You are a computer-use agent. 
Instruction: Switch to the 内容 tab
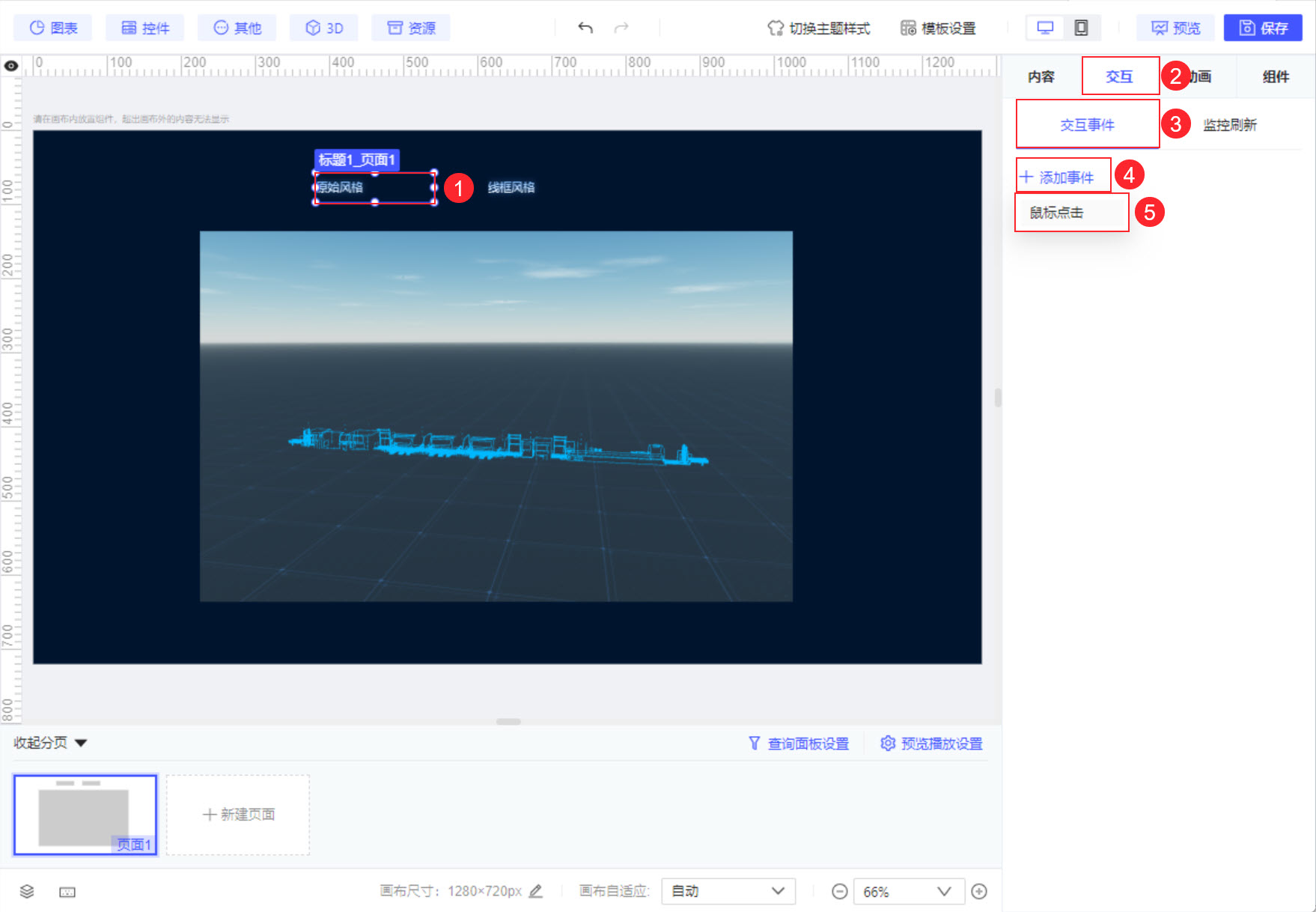point(1041,76)
